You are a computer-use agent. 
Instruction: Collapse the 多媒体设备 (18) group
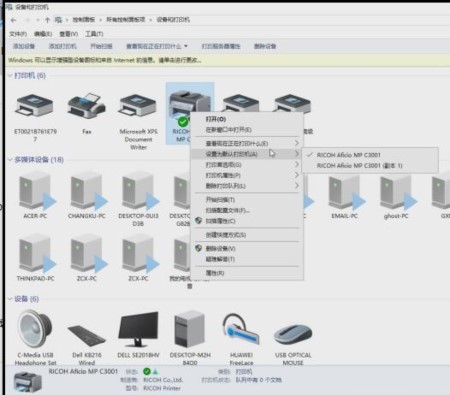tap(10, 160)
